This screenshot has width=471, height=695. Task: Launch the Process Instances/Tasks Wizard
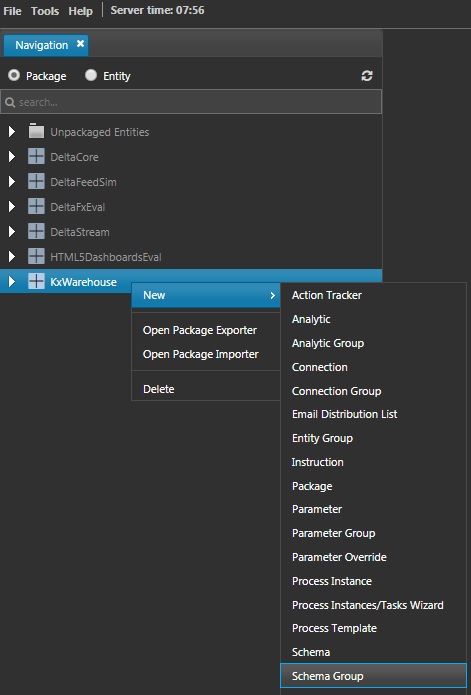click(x=374, y=605)
